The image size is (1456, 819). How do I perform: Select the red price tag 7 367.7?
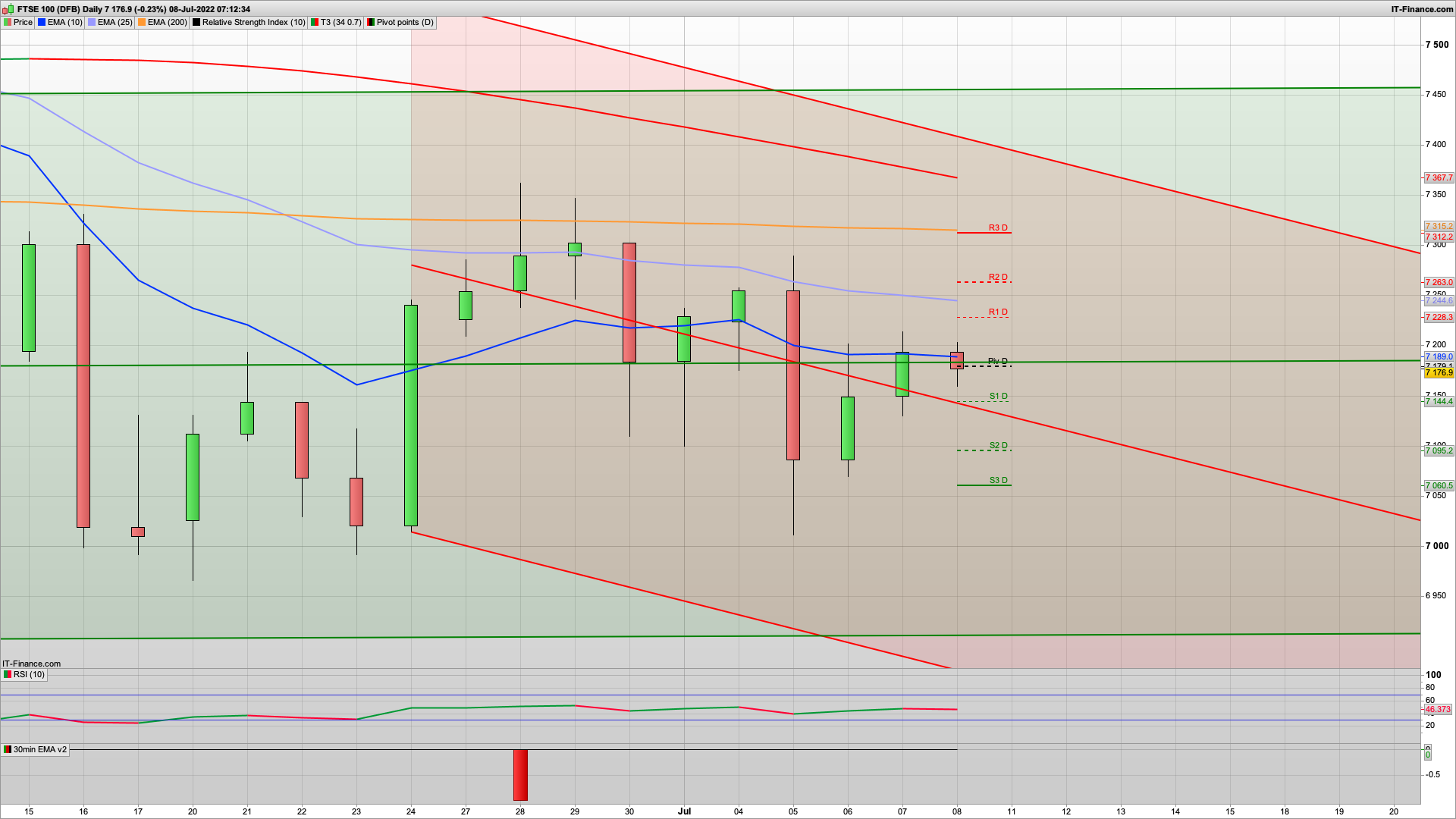[1439, 177]
